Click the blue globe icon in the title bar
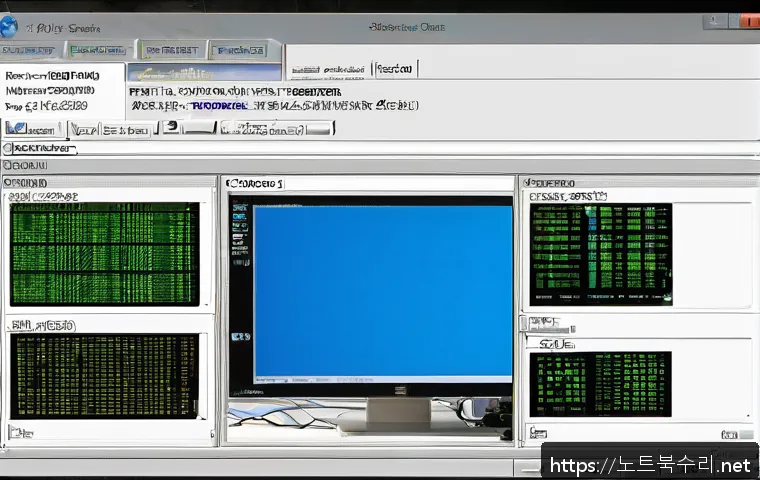 (x=8, y=27)
